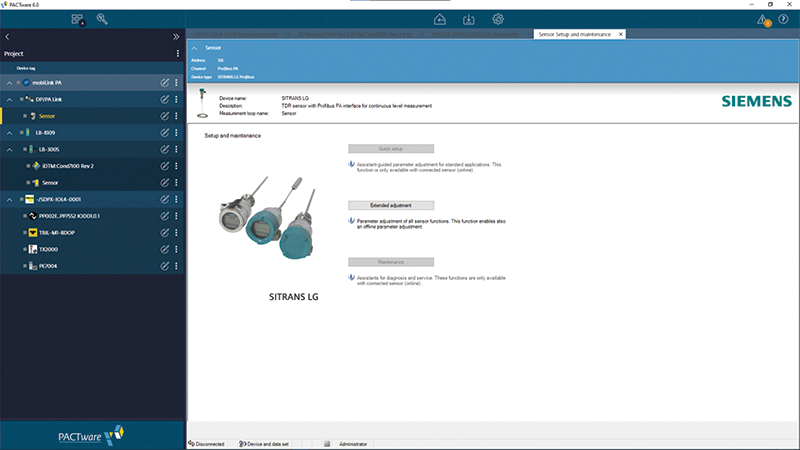This screenshot has height=450, width=800.
Task: Select the PE7004 tree item
Action: (48, 266)
